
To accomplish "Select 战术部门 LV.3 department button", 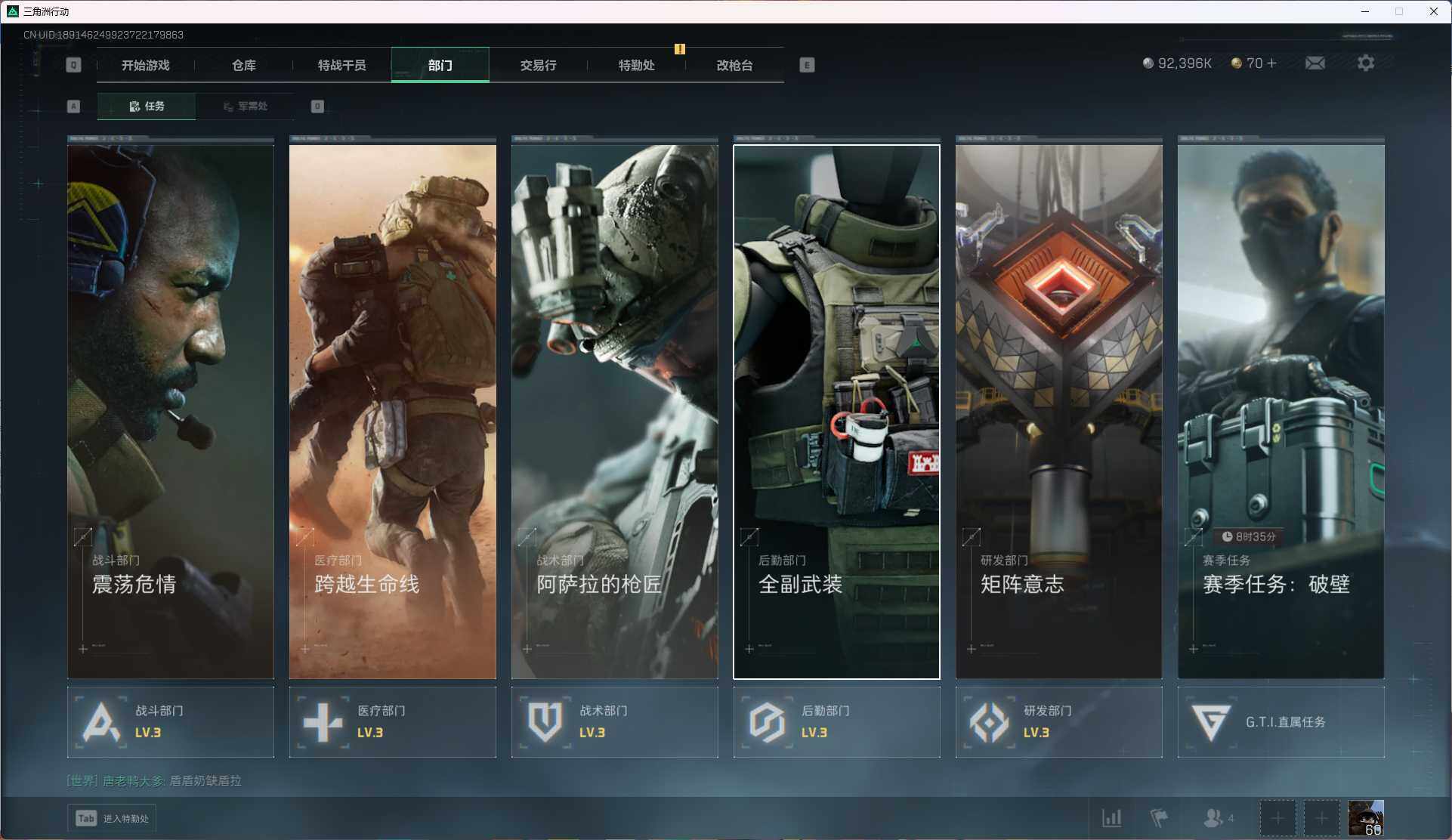I will click(x=615, y=722).
